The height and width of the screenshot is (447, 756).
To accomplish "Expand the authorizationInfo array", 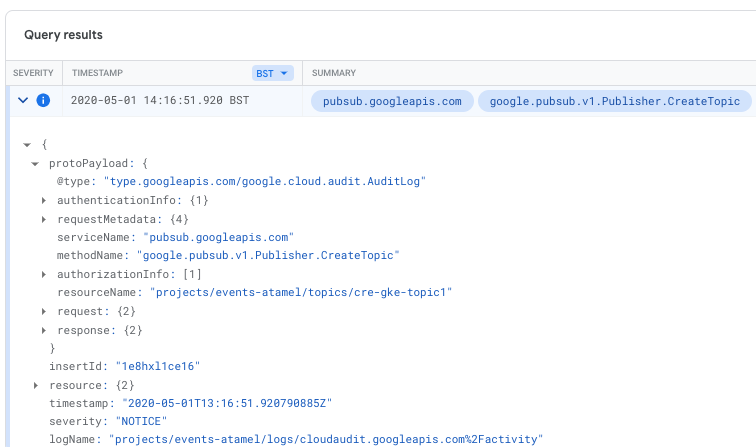I will tap(44, 274).
